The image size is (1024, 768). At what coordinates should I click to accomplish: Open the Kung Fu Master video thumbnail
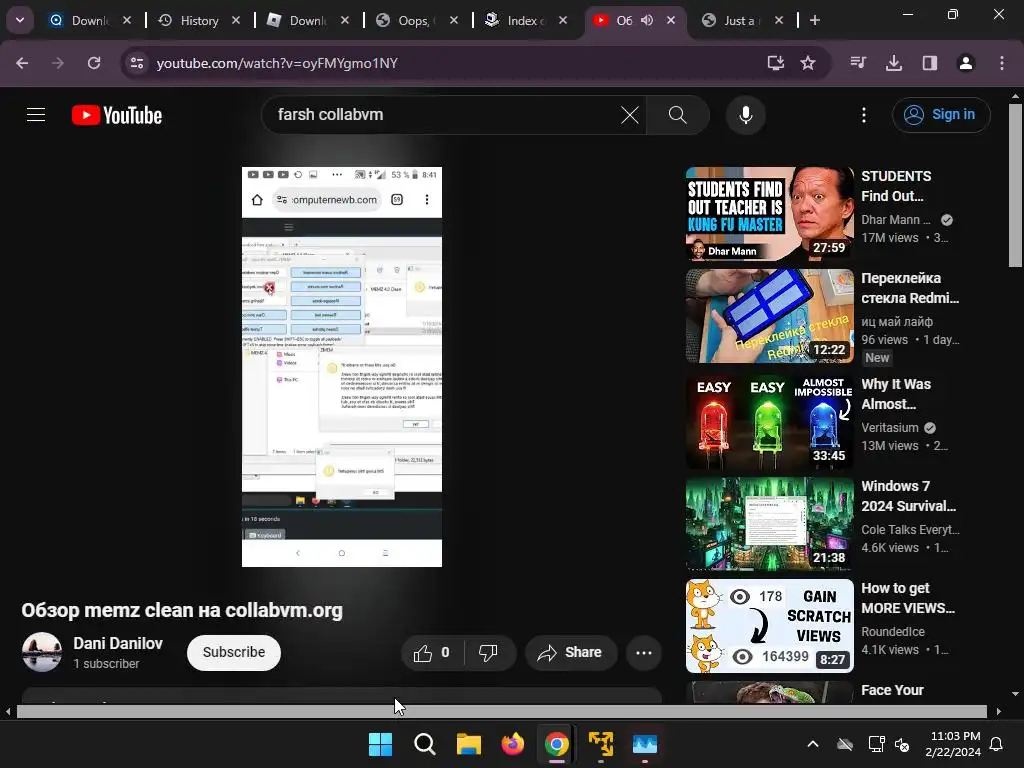click(x=769, y=214)
